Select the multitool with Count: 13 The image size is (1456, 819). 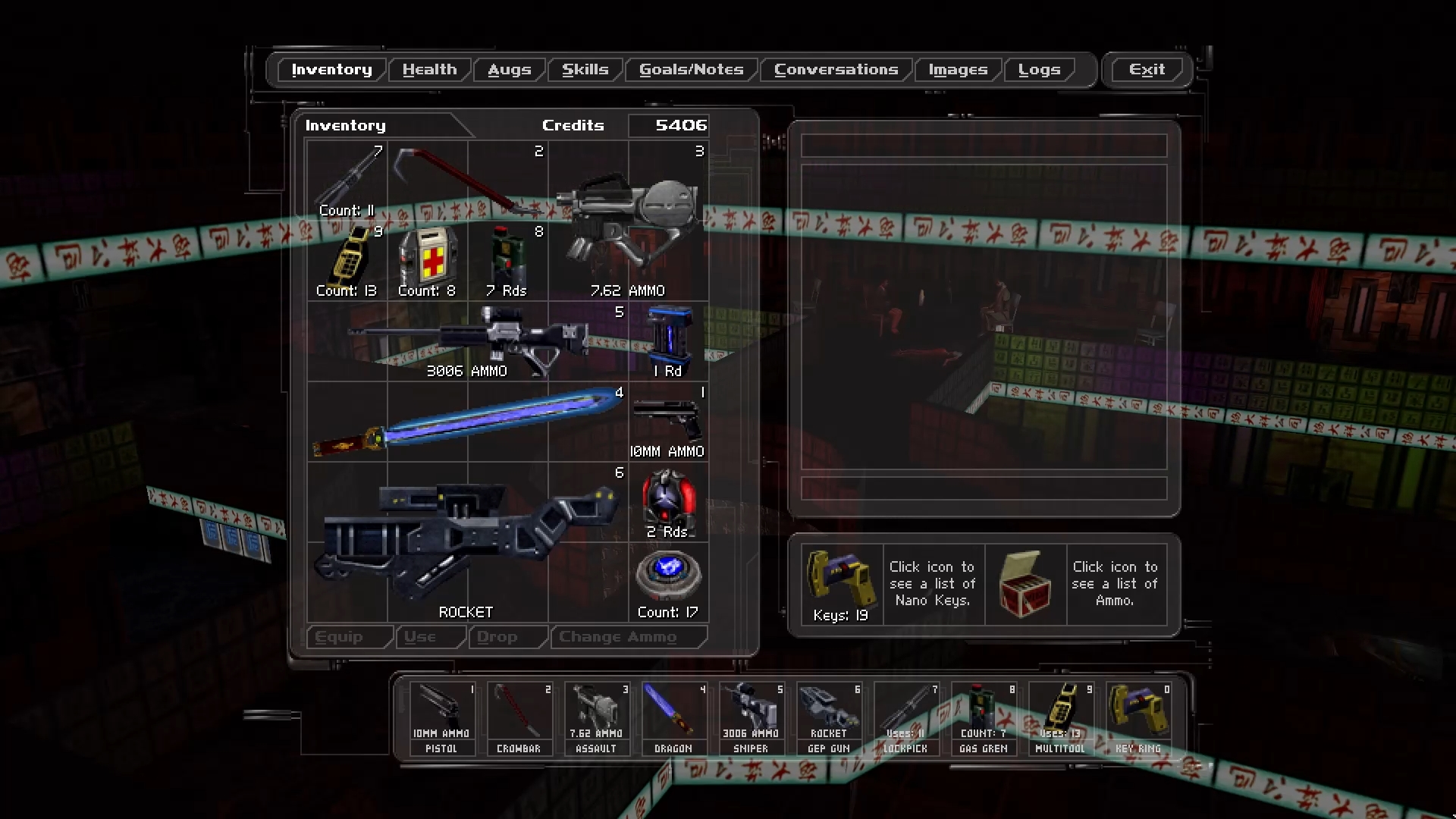[x=347, y=262]
